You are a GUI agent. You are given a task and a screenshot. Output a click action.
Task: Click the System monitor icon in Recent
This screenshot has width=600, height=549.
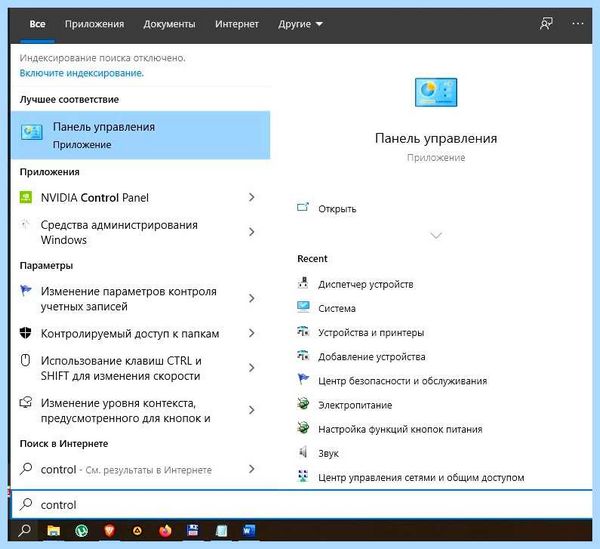[303, 307]
